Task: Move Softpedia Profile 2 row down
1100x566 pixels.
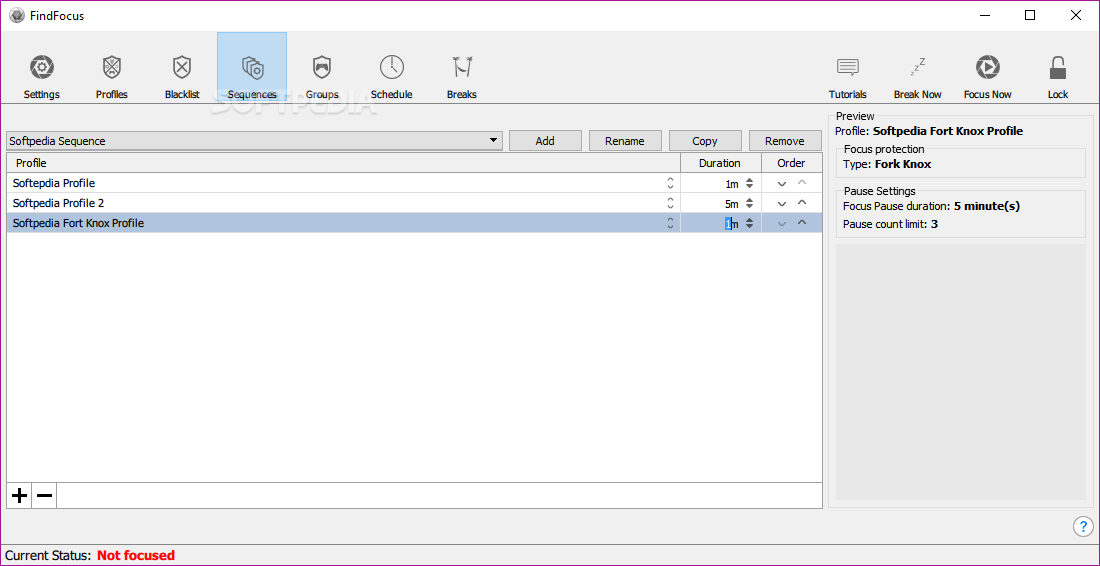Action: (782, 204)
